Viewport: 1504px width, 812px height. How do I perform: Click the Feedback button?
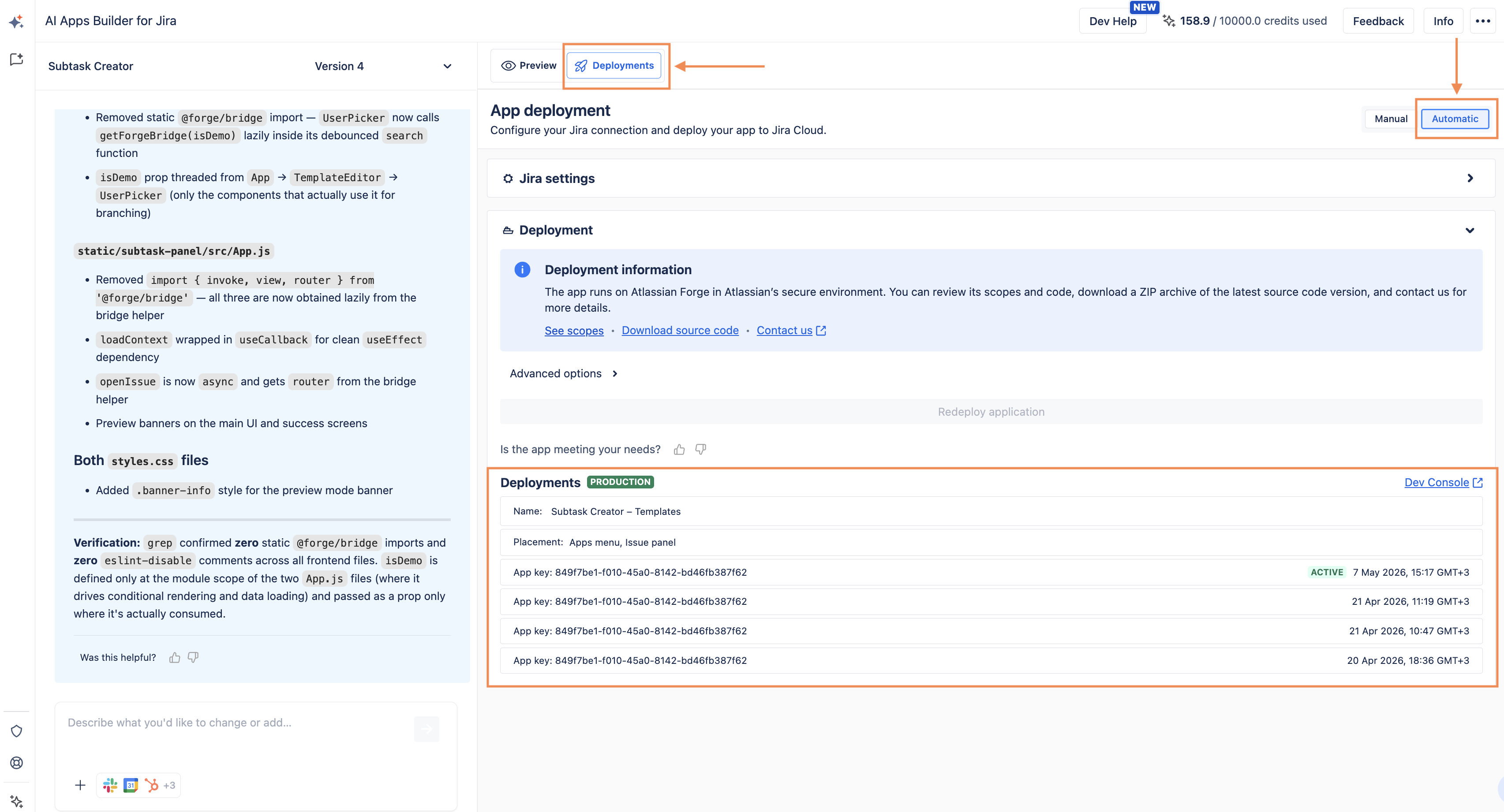coord(1378,21)
